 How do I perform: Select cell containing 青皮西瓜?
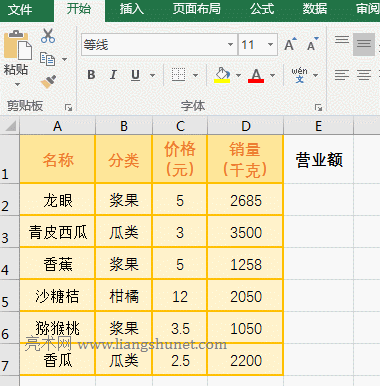click(57, 232)
